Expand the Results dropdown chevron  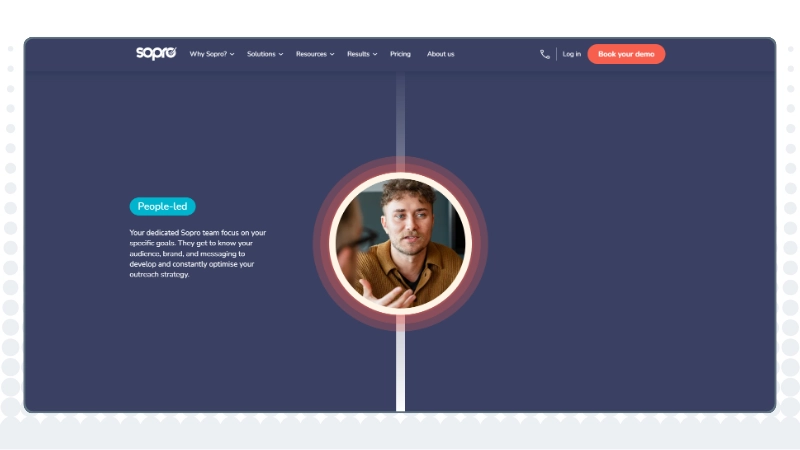375,54
